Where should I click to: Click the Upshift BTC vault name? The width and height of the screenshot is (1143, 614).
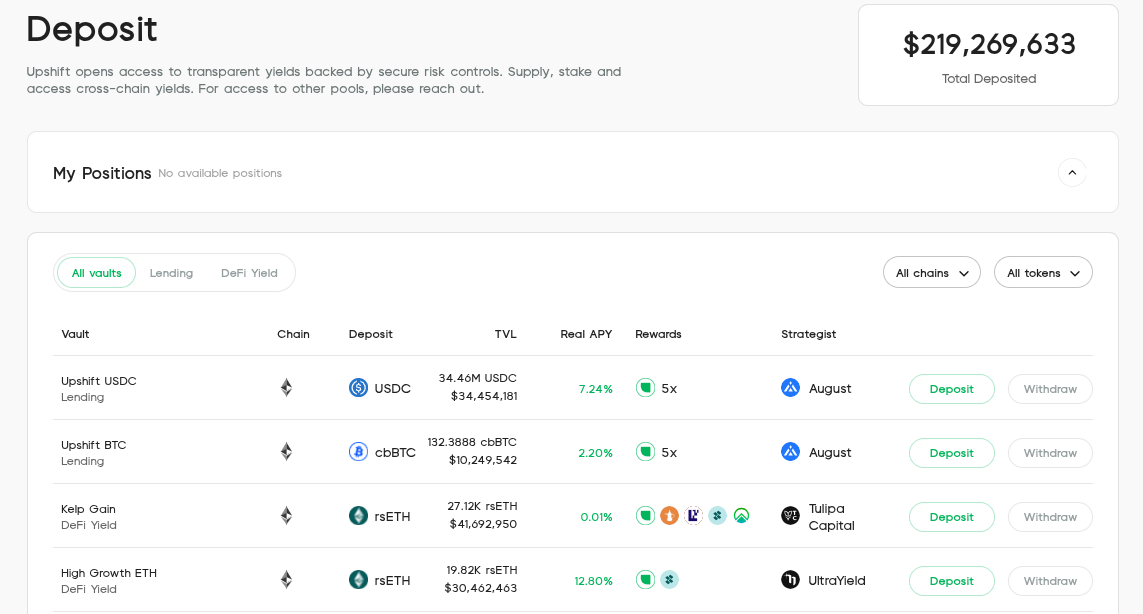tap(93, 445)
